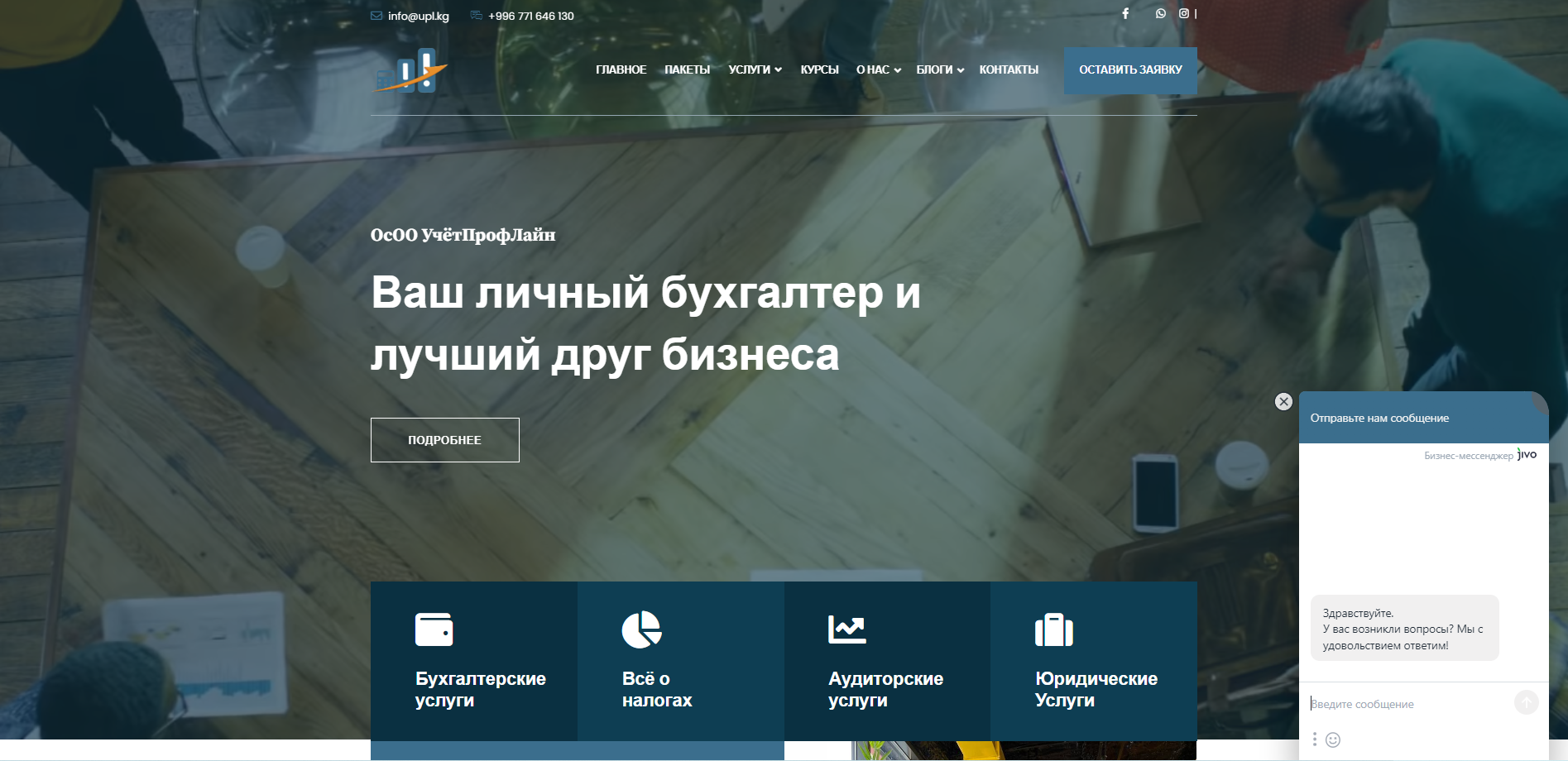Click the pie chart icon for taxes
This screenshot has height=761, width=1568.
click(641, 629)
